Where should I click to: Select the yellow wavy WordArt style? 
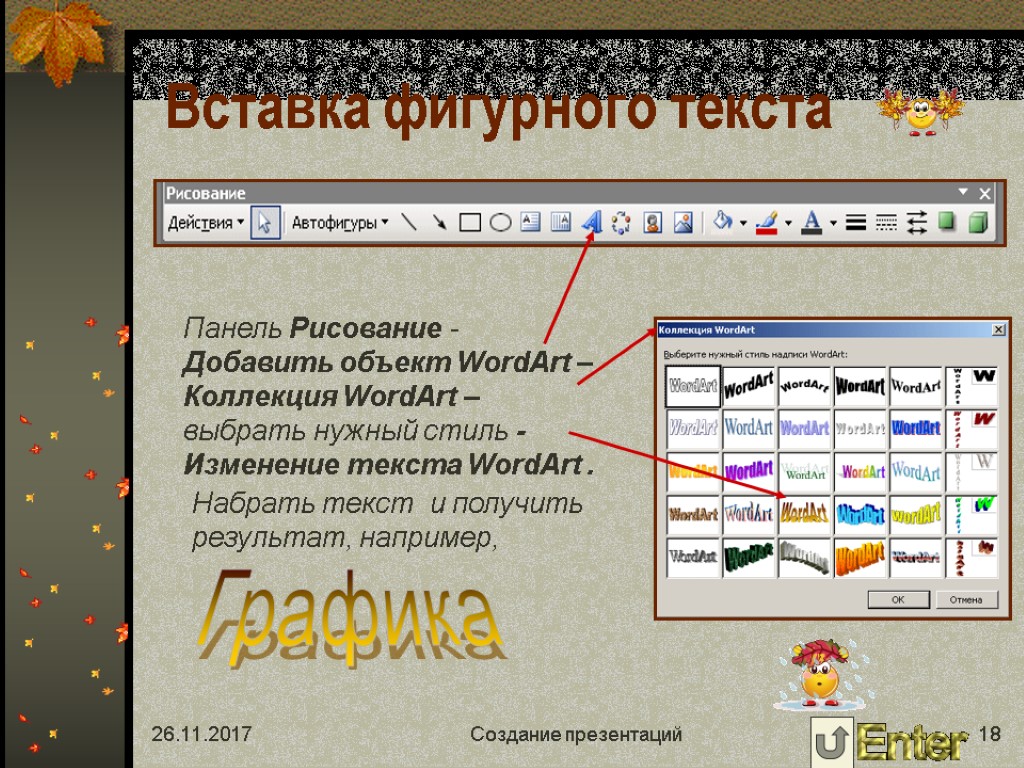[x=916, y=513]
